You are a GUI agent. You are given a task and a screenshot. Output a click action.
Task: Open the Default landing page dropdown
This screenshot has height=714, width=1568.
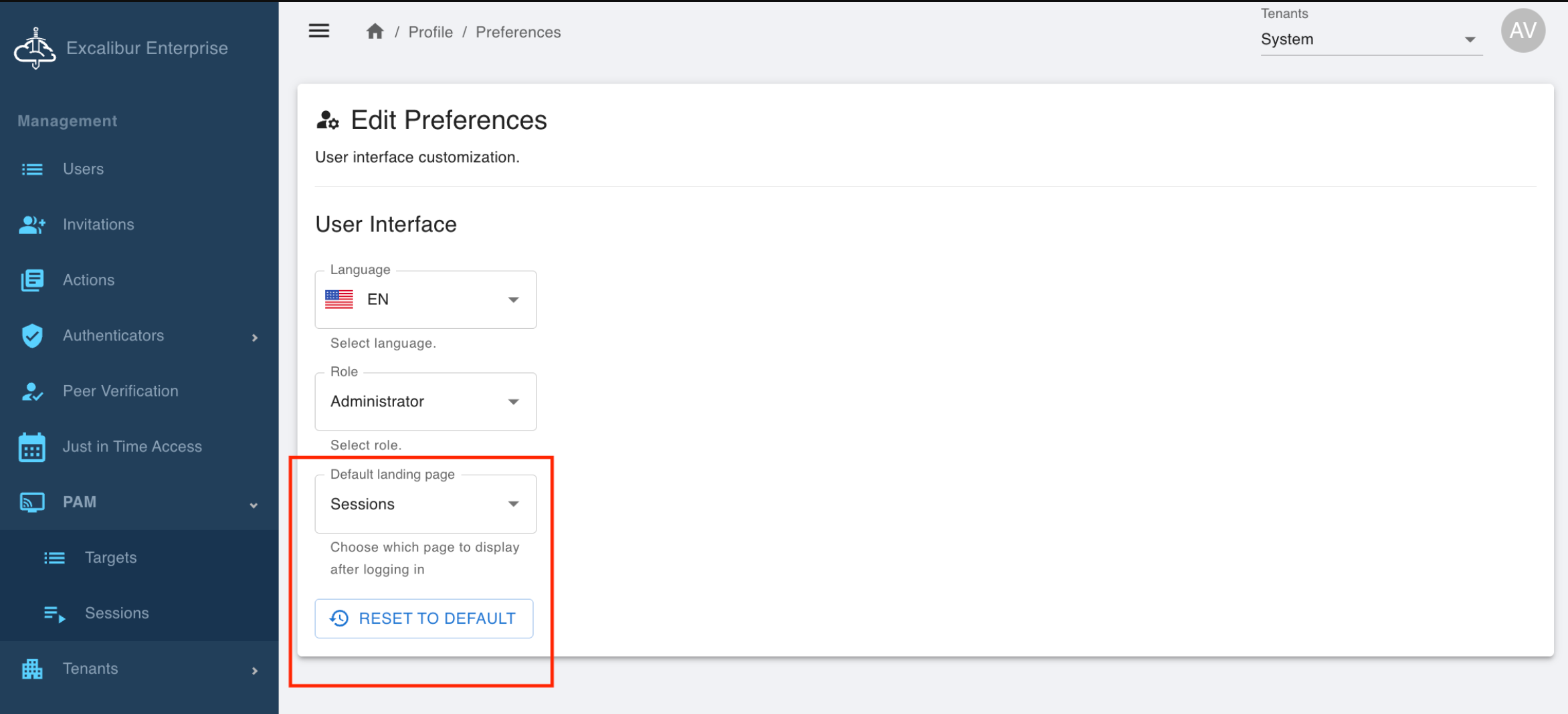point(425,504)
